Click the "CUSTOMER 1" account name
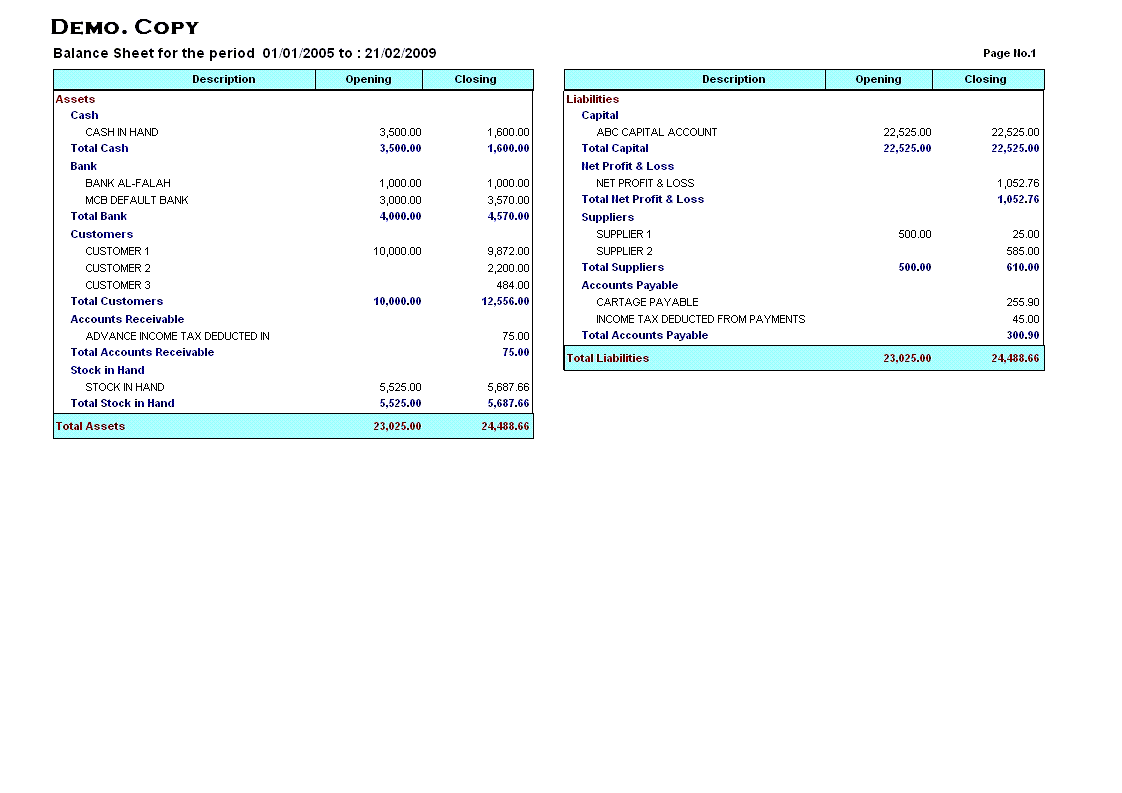The height and width of the screenshot is (793, 1122). 117,251
